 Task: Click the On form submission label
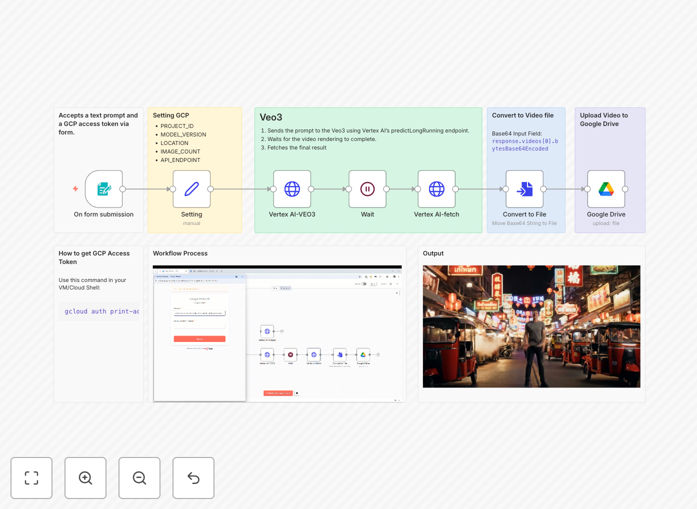(x=104, y=214)
